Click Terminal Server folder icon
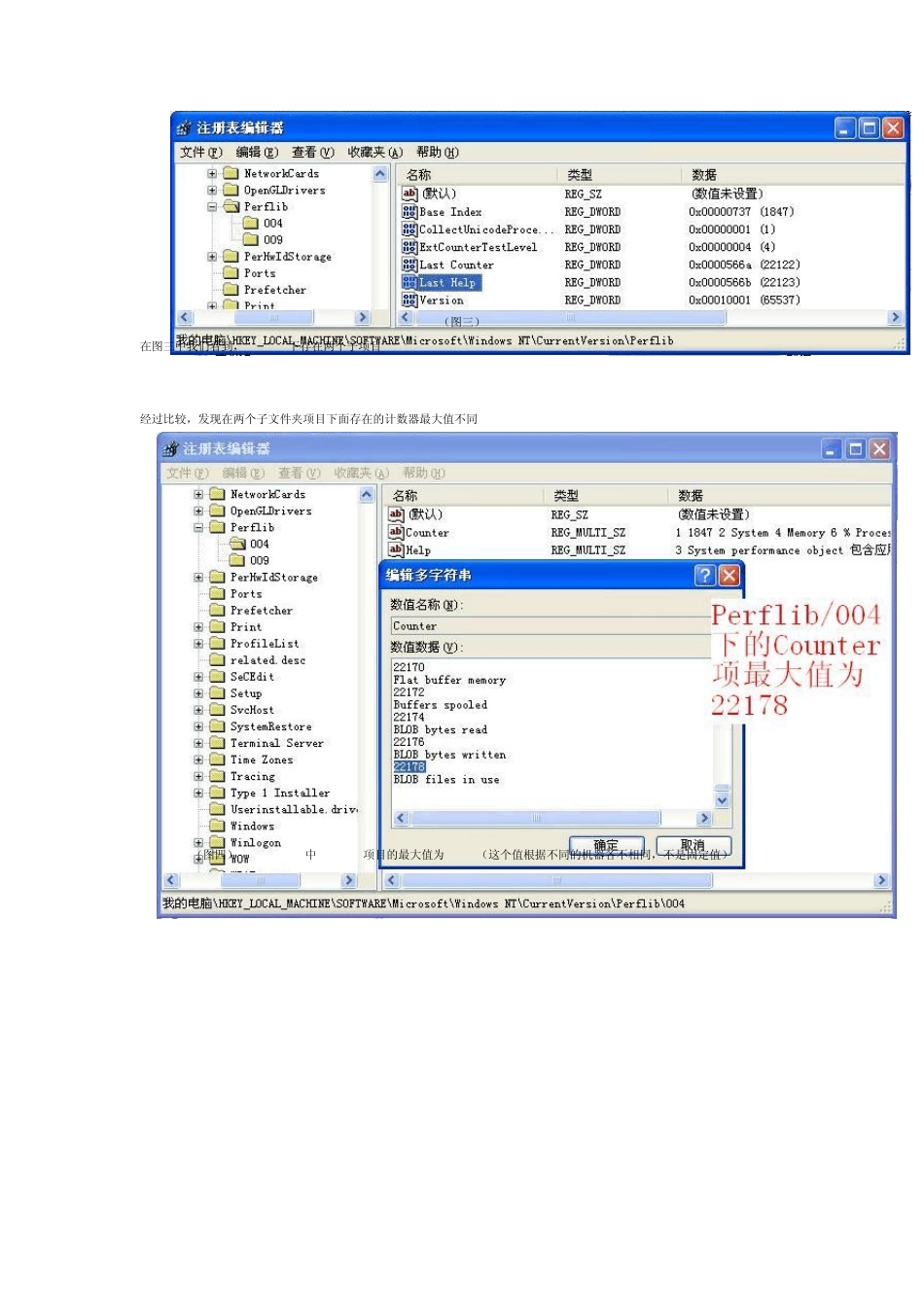924x1307 pixels. [x=217, y=743]
